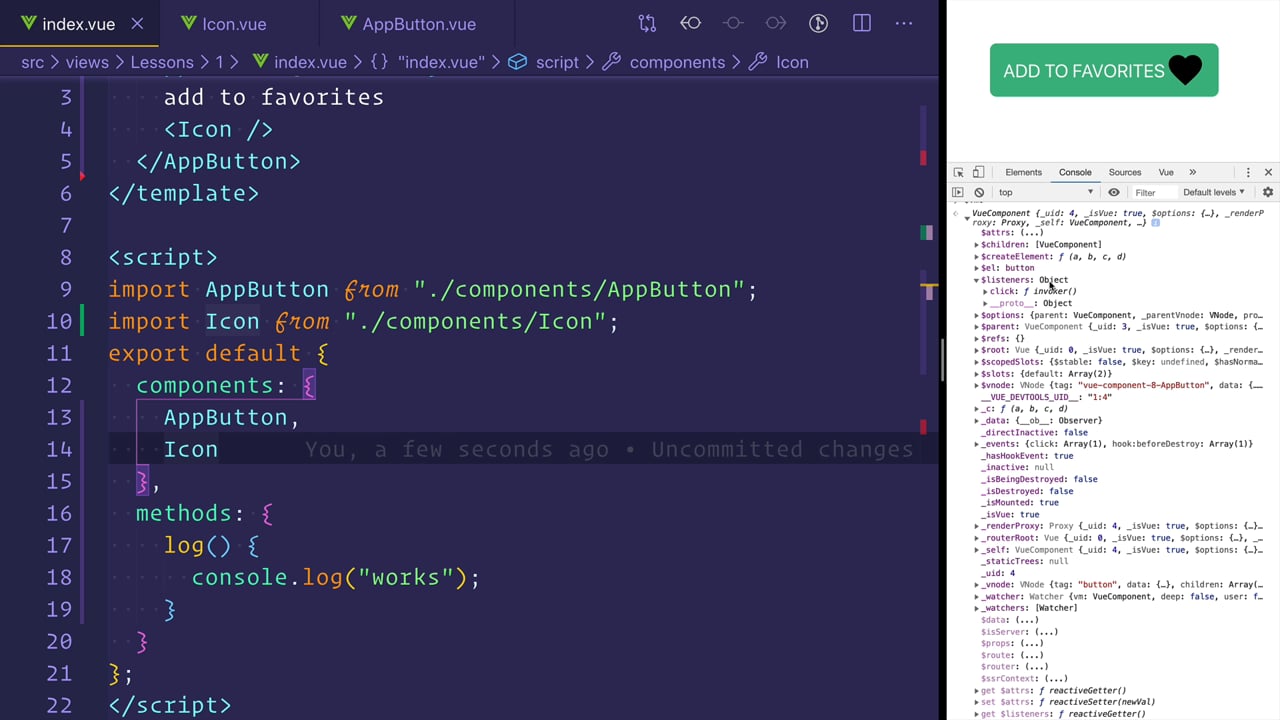
Task: Split the editor with the split icon
Action: click(861, 23)
